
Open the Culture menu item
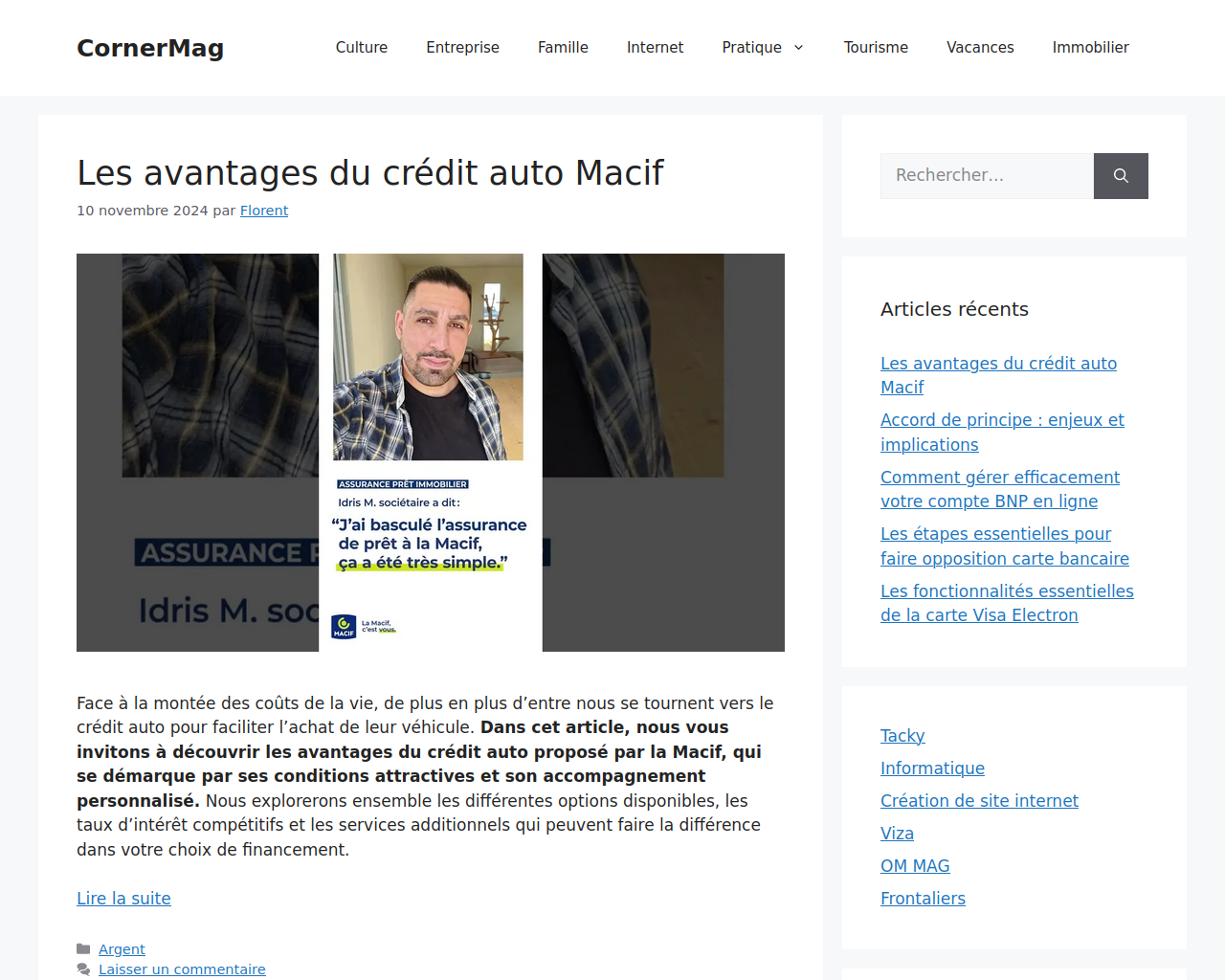(362, 48)
